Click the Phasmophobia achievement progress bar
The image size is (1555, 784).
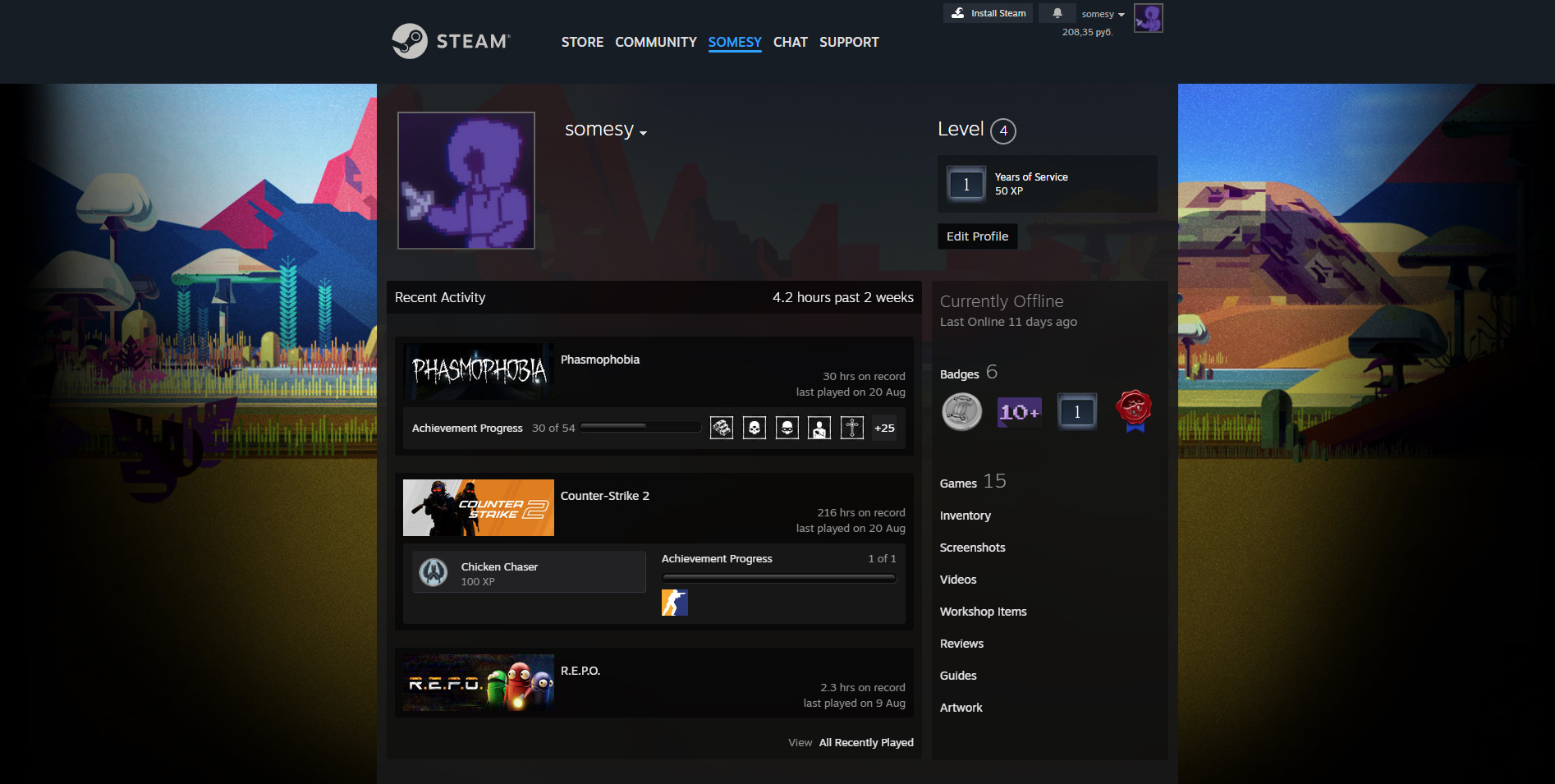tap(640, 427)
